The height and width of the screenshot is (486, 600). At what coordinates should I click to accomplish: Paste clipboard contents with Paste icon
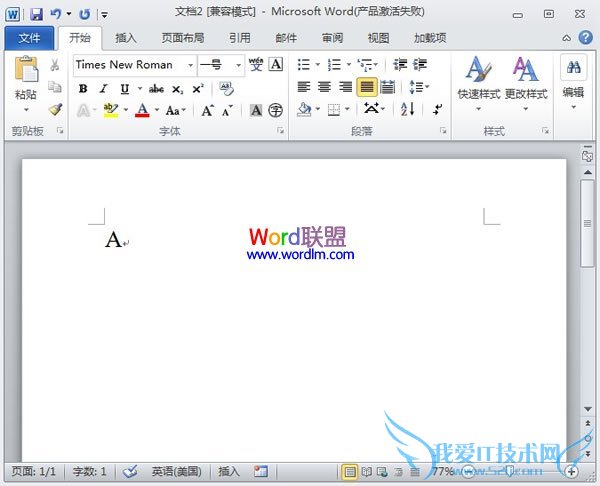point(26,69)
